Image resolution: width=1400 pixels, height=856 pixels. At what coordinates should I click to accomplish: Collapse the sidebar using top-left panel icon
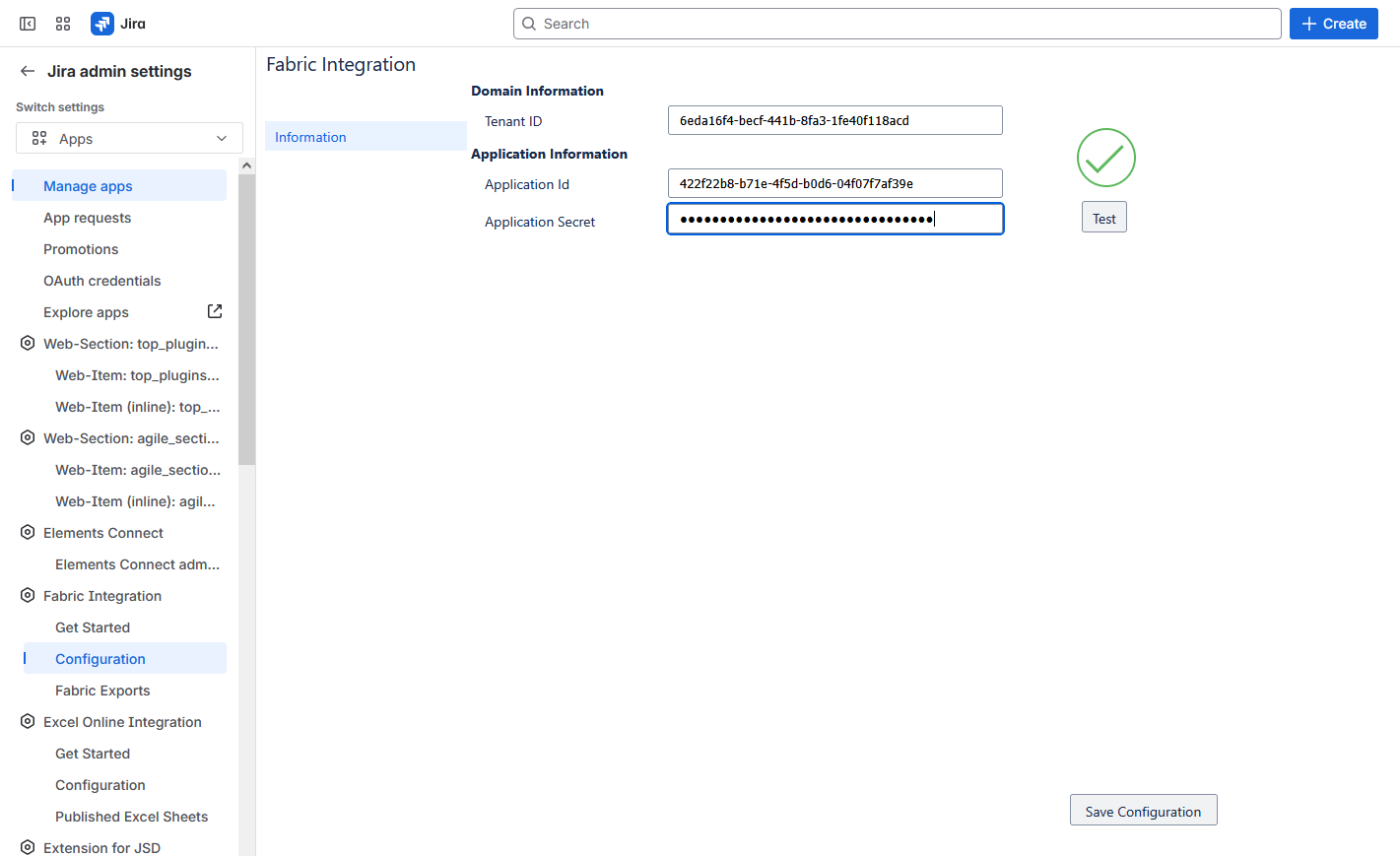point(28,24)
